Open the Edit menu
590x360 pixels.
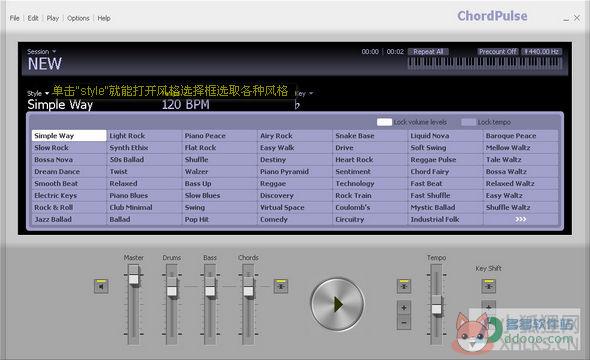point(33,18)
